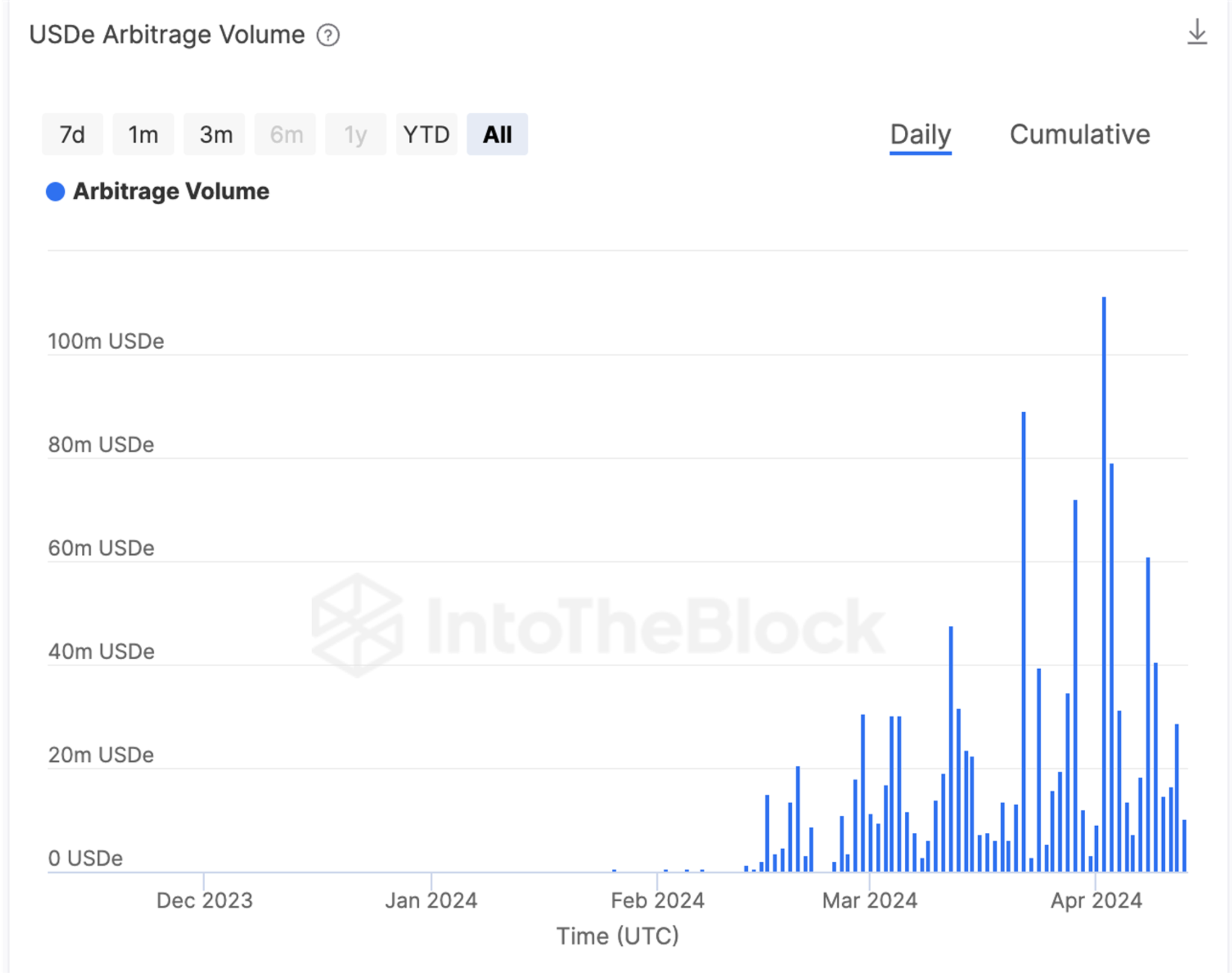
Task: Click the Apr 2024 axis tick label
Action: coord(1095,901)
